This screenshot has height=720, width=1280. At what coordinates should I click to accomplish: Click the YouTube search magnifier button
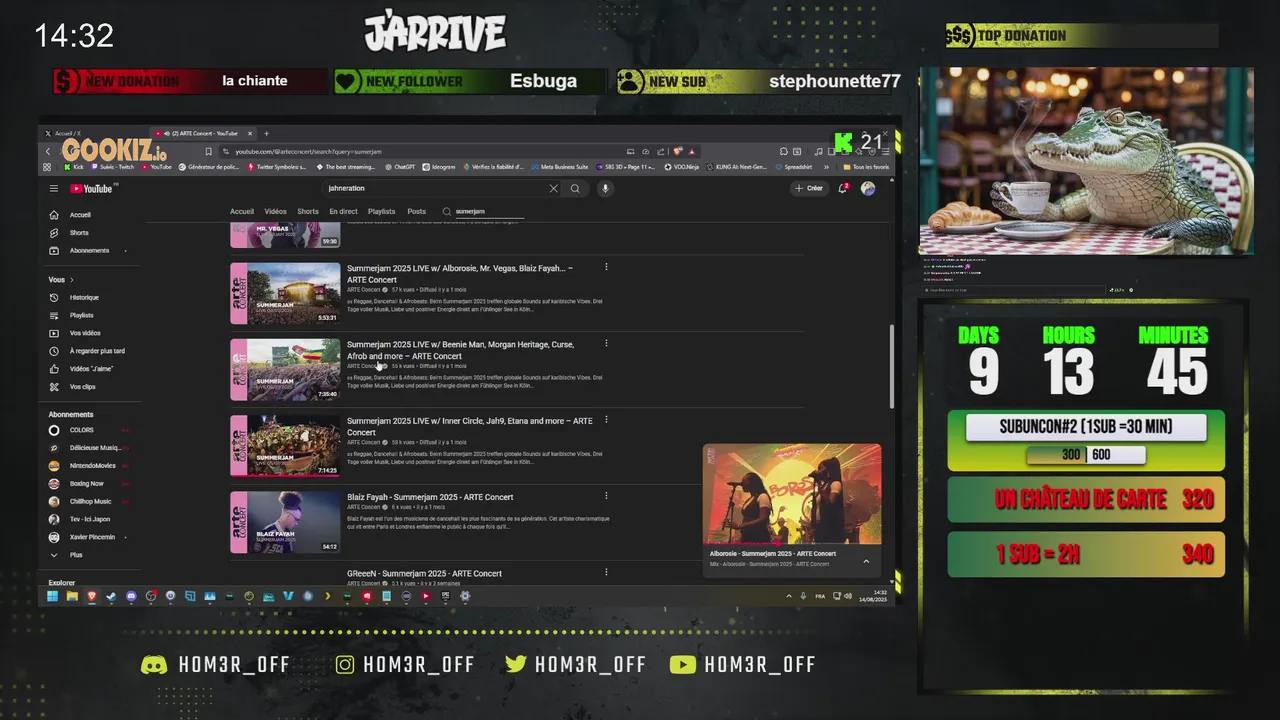(x=575, y=188)
